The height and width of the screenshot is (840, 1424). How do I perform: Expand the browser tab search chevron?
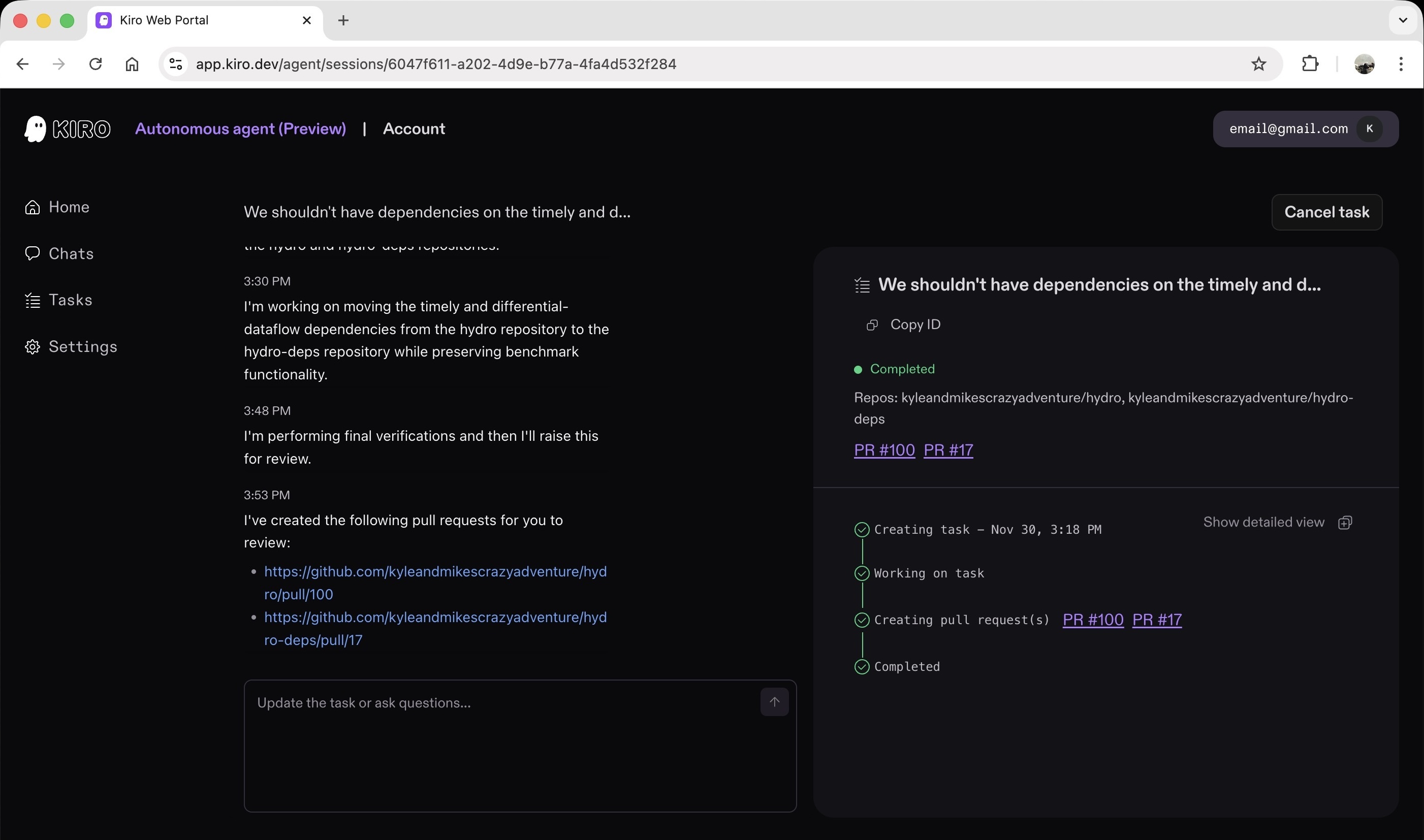[x=1403, y=20]
